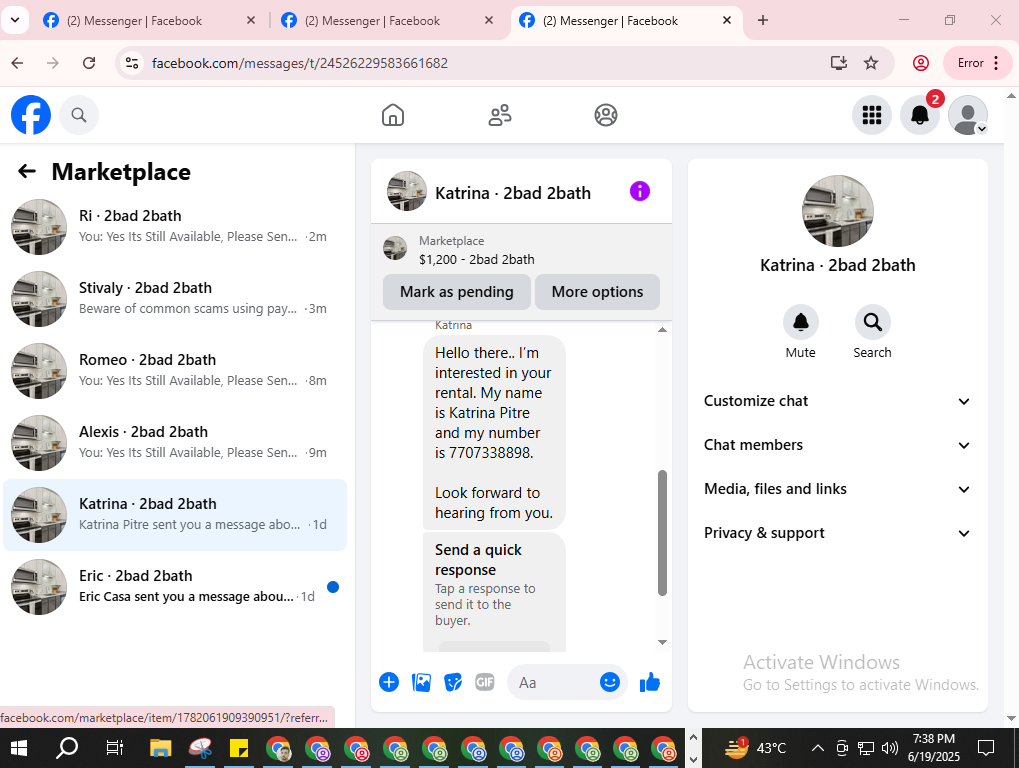The image size is (1019, 768).
Task: Click the Error button in Chrome toolbar
Action: pos(977,63)
